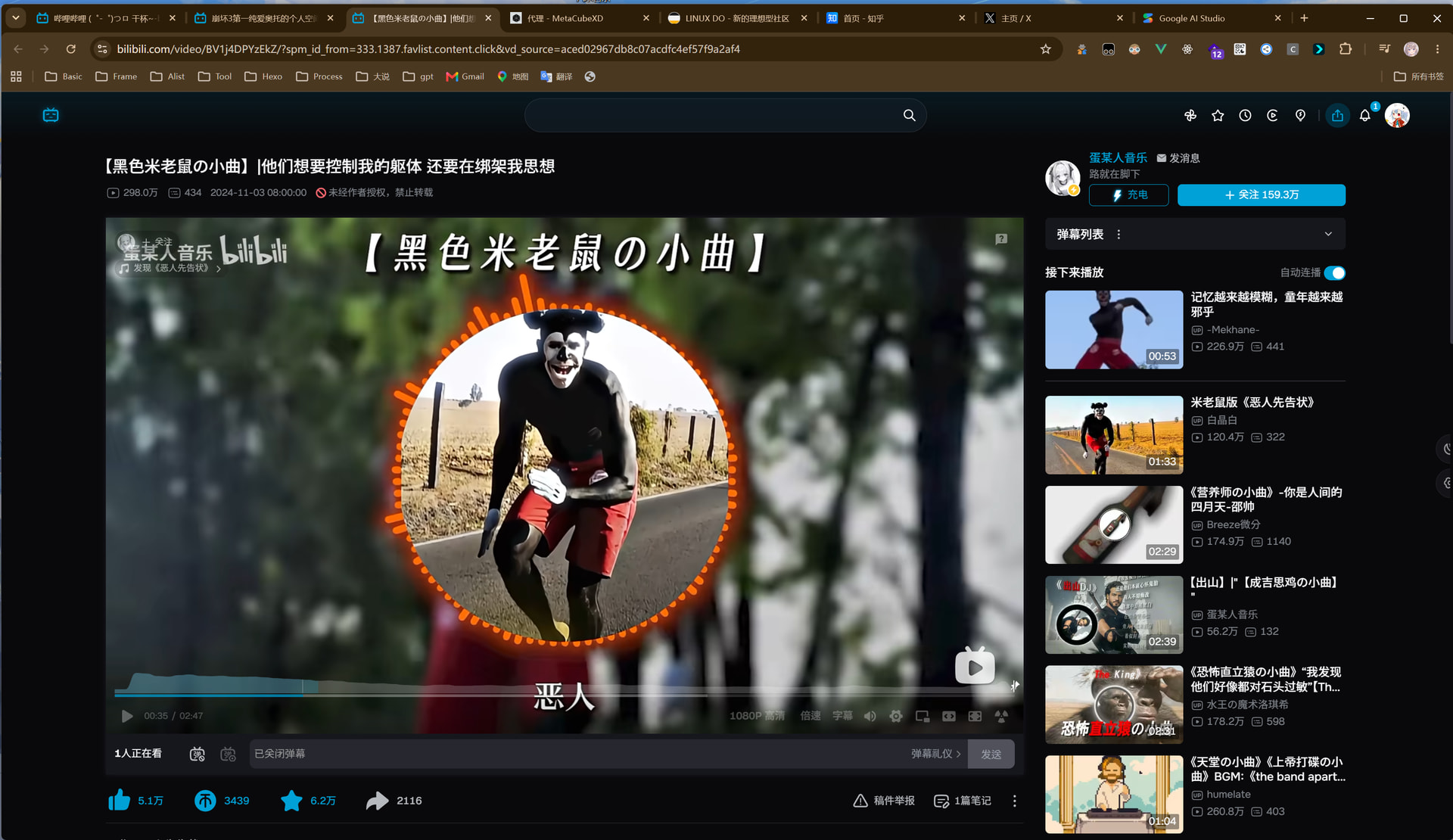Open the 米老鼠版《恶人先告状》 video thumbnail
Image resolution: width=1453 pixels, height=840 pixels.
pos(1114,435)
